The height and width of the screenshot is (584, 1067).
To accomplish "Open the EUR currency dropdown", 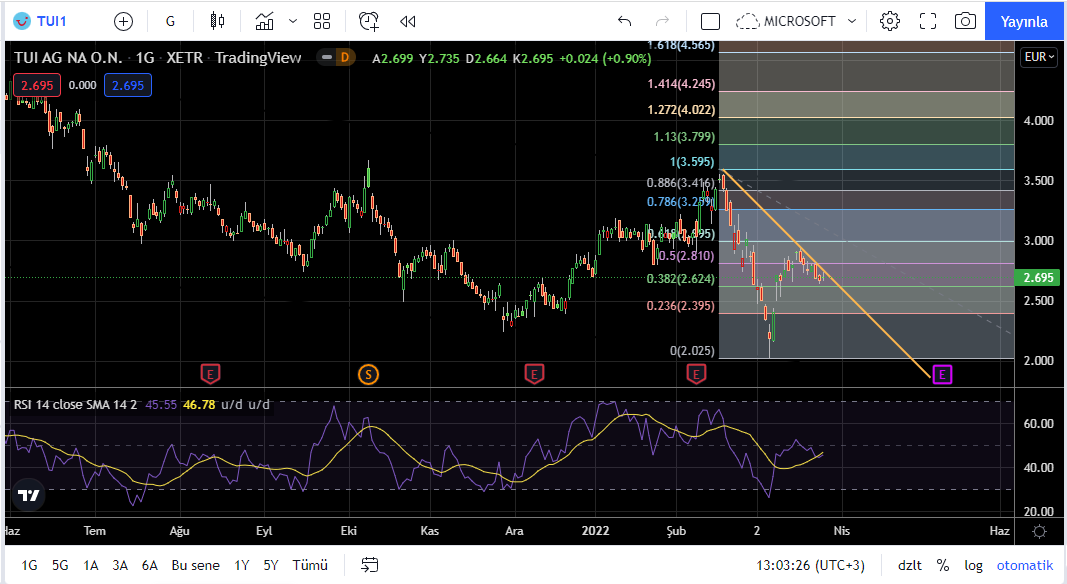I will [1039, 56].
